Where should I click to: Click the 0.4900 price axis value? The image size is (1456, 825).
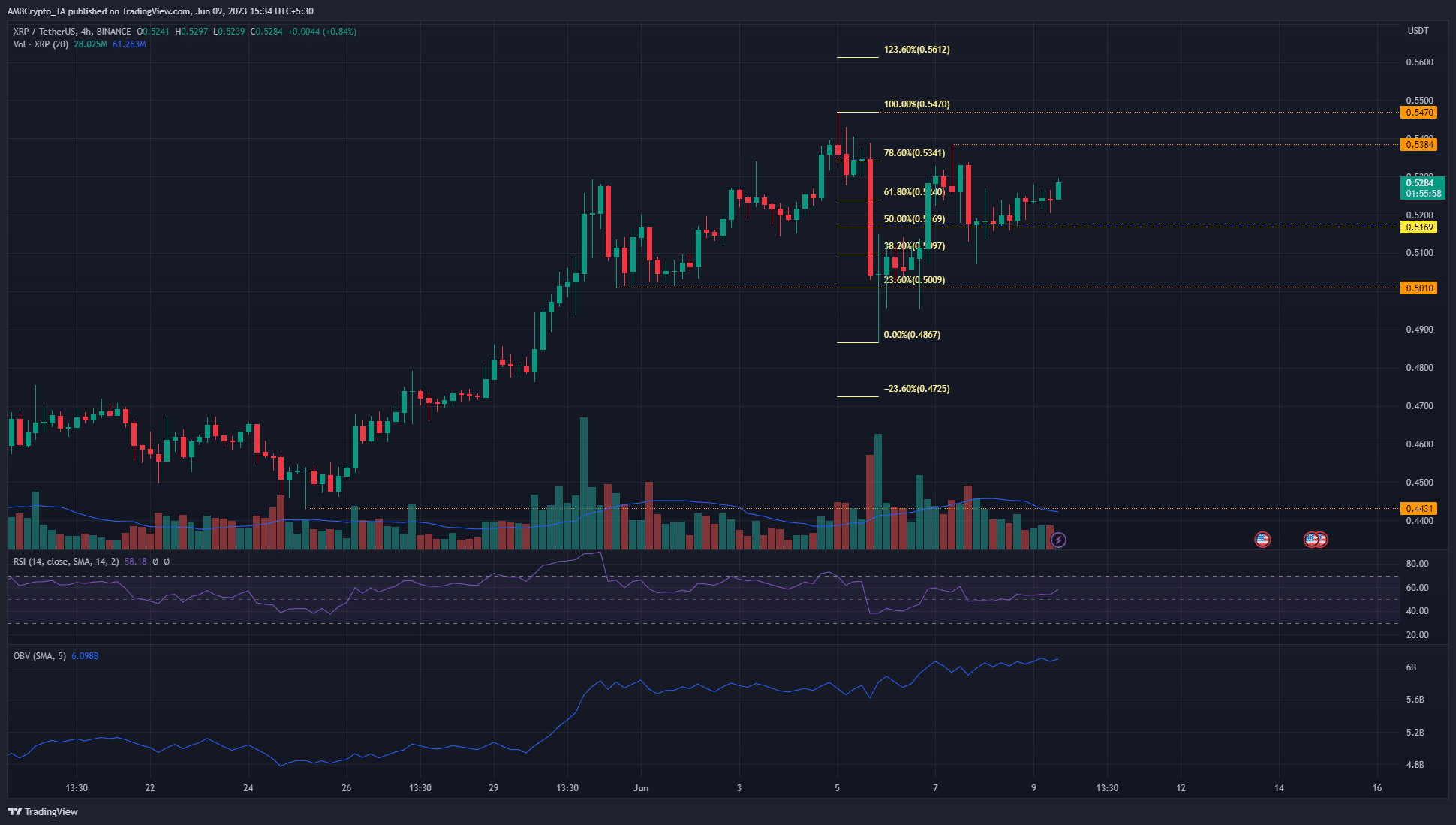pos(1419,330)
